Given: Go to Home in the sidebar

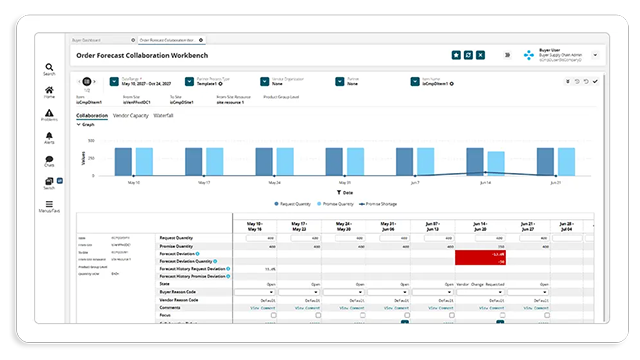Looking at the screenshot, I should click(49, 90).
